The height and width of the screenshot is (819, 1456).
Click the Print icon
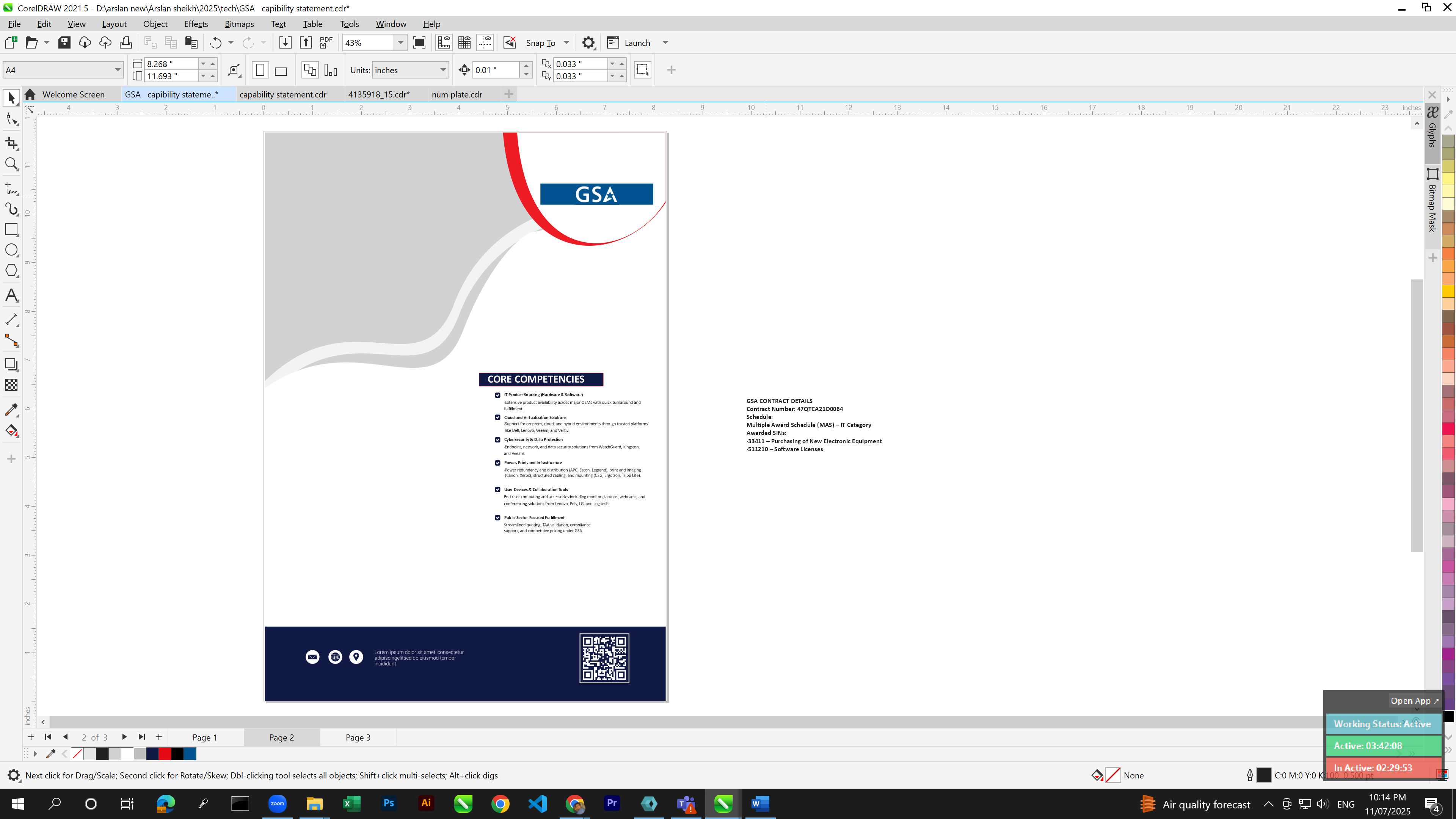coord(126,42)
